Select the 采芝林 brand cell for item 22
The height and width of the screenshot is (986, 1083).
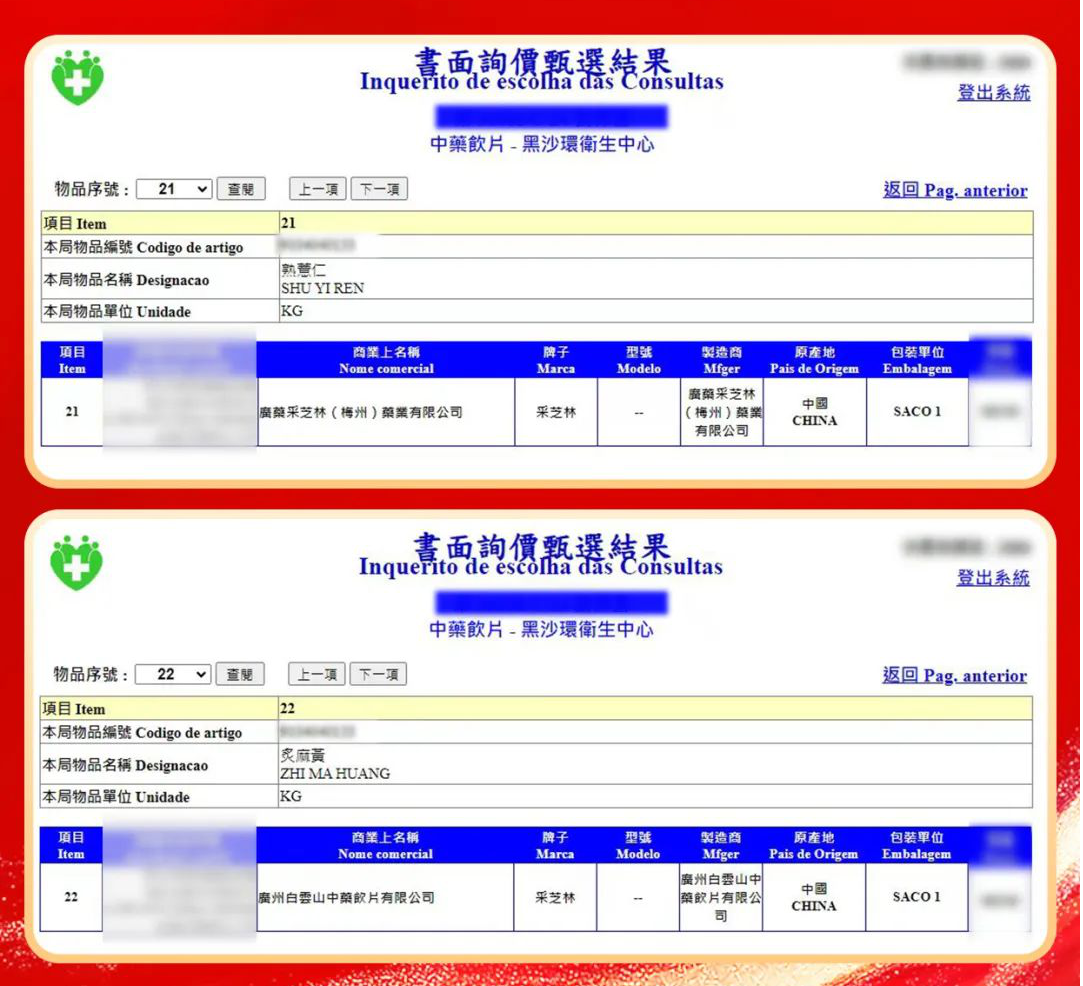click(556, 897)
